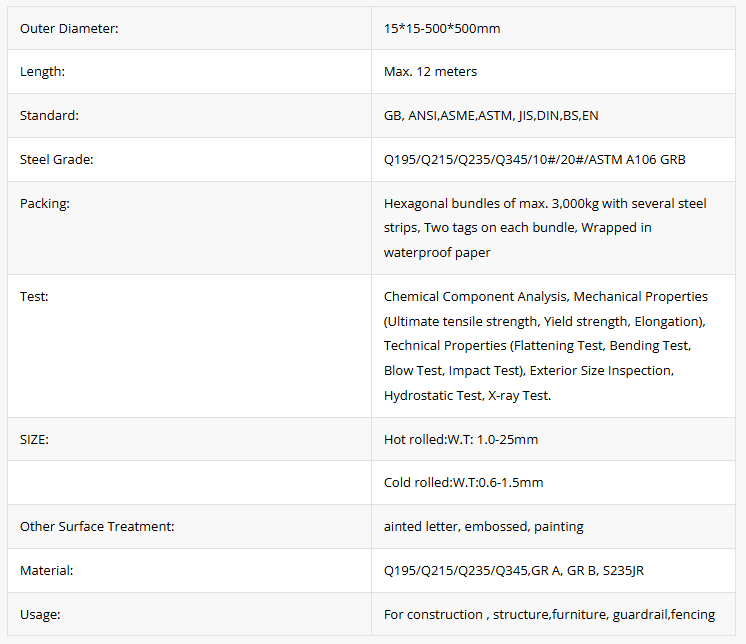The image size is (746, 644).
Task: Select the 'Max. 12 meters' value
Action: (430, 71)
